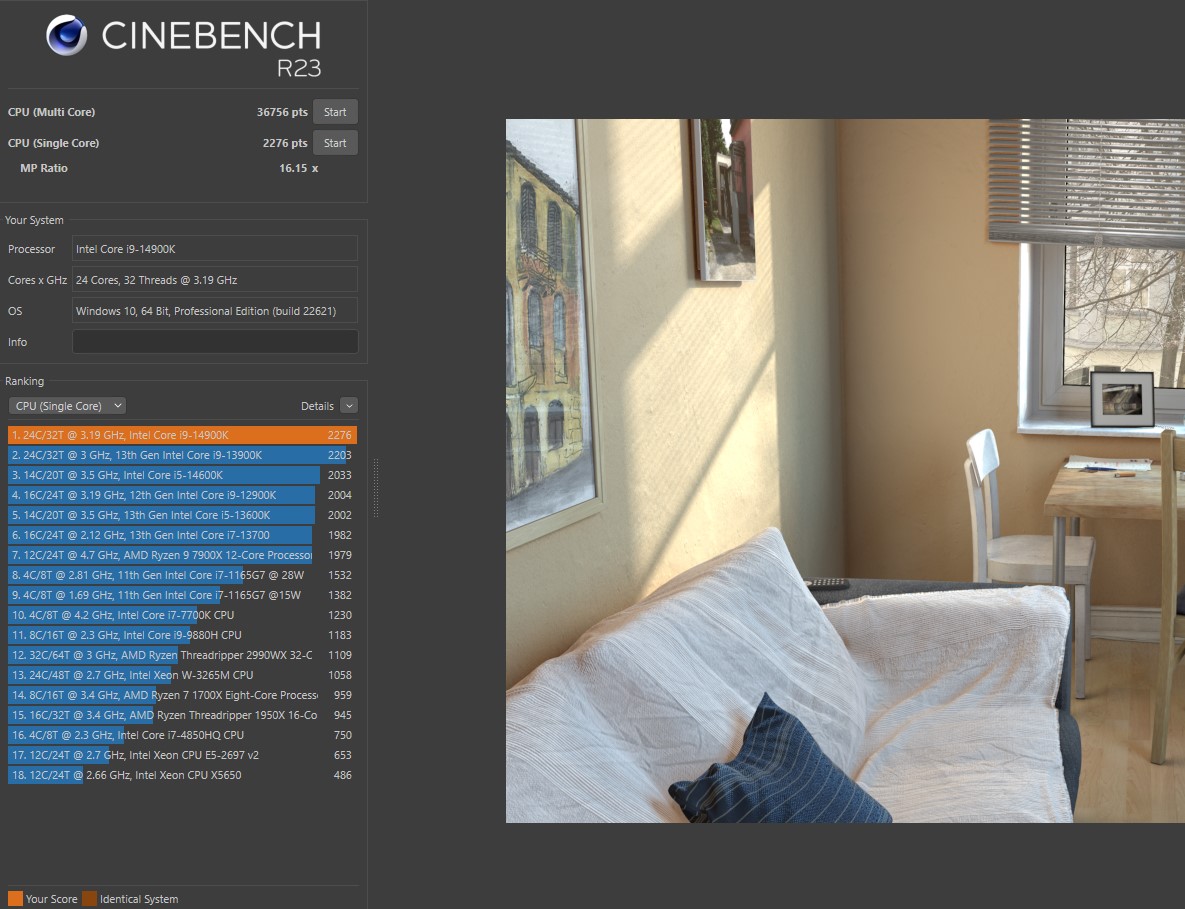Image resolution: width=1185 pixels, height=909 pixels.
Task: Click the Details label in Ranking
Action: point(317,406)
